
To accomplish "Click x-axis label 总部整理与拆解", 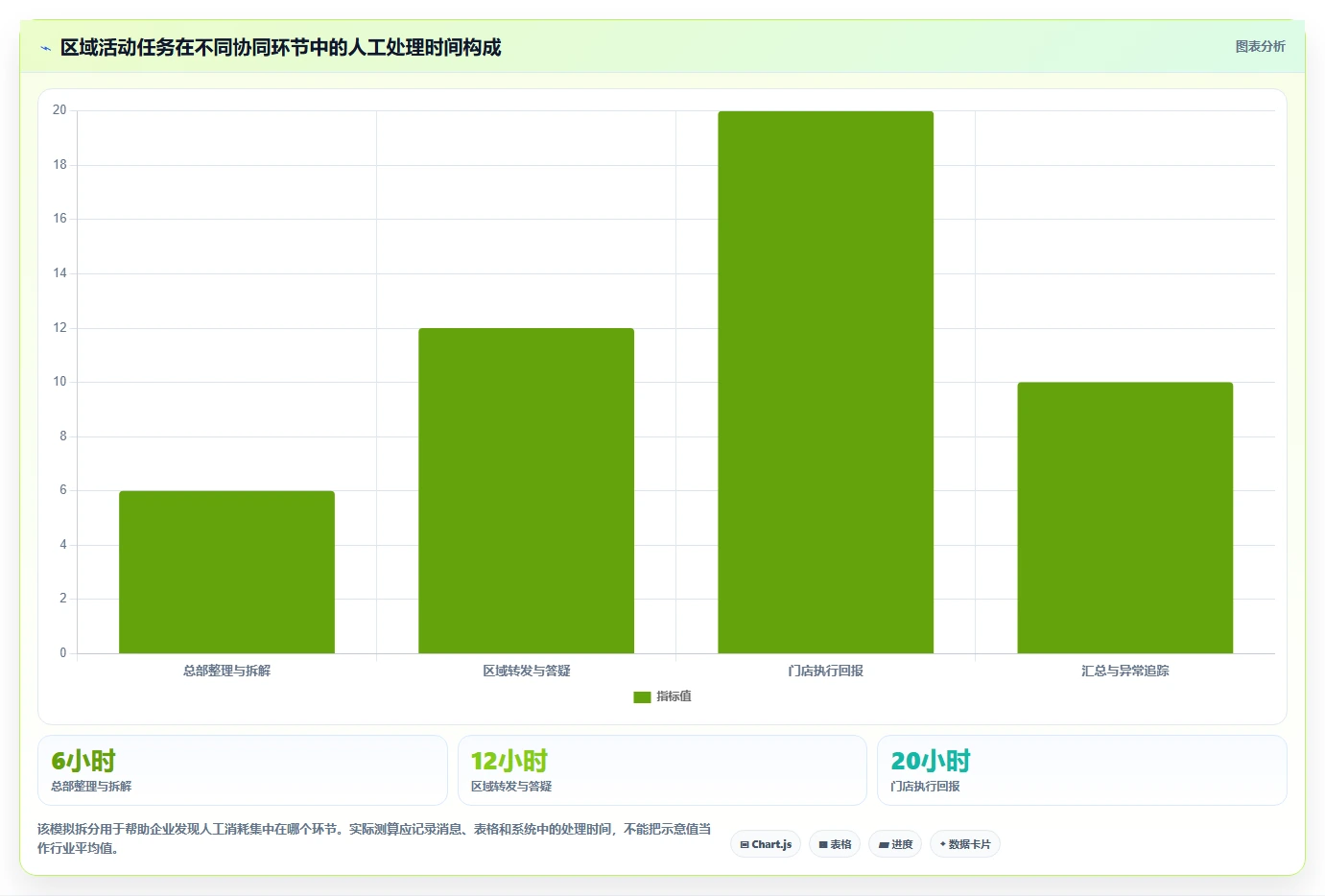I will tap(226, 671).
